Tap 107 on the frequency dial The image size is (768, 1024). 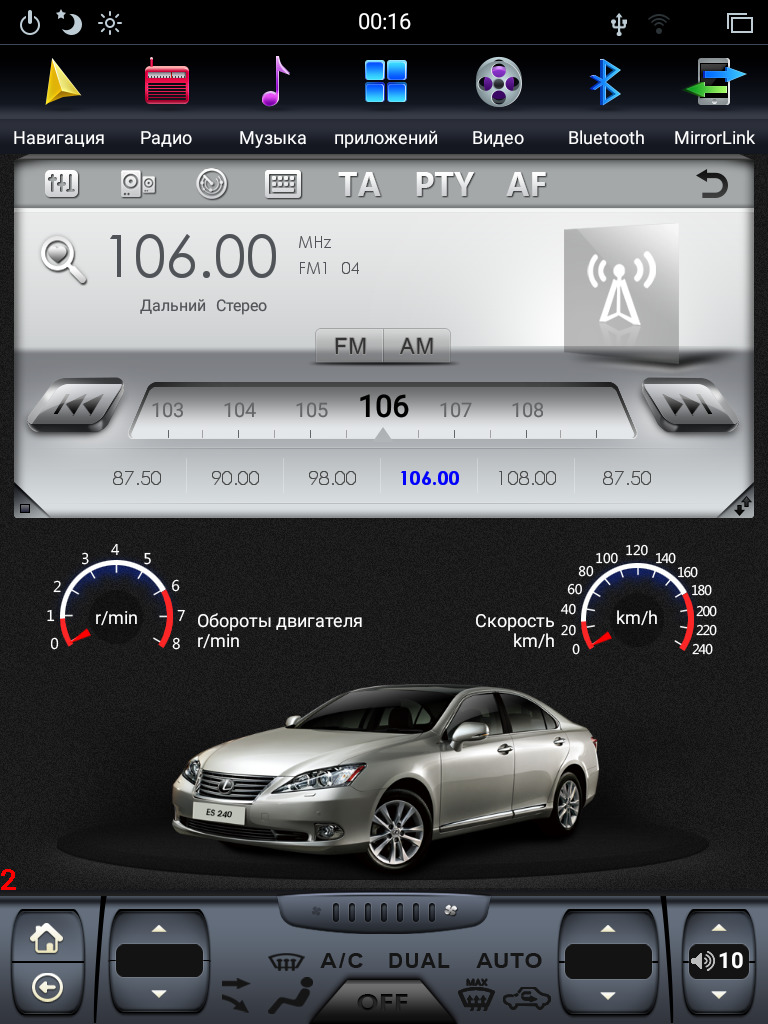[x=455, y=410]
